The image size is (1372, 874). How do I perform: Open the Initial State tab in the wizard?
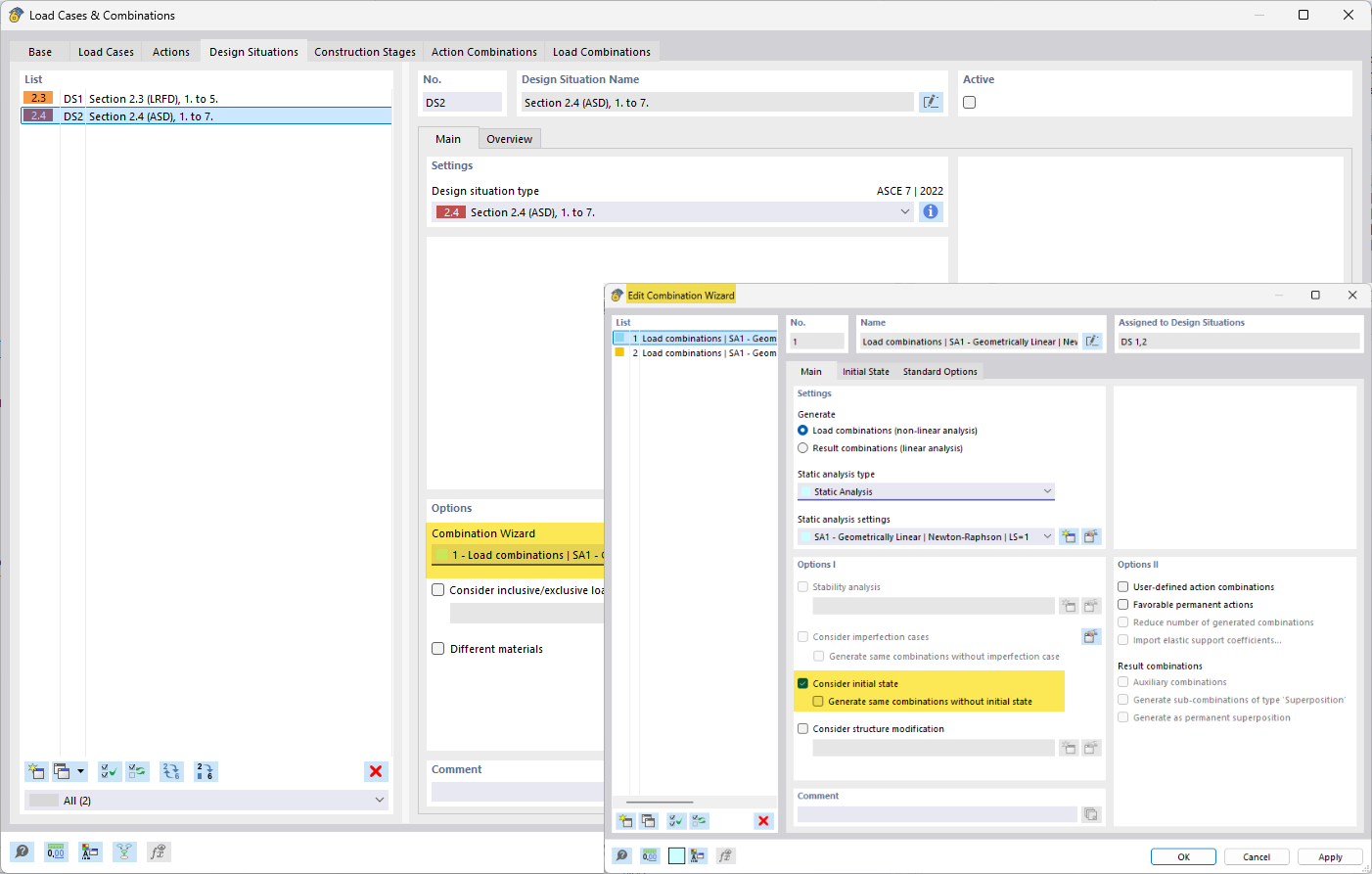click(x=865, y=371)
